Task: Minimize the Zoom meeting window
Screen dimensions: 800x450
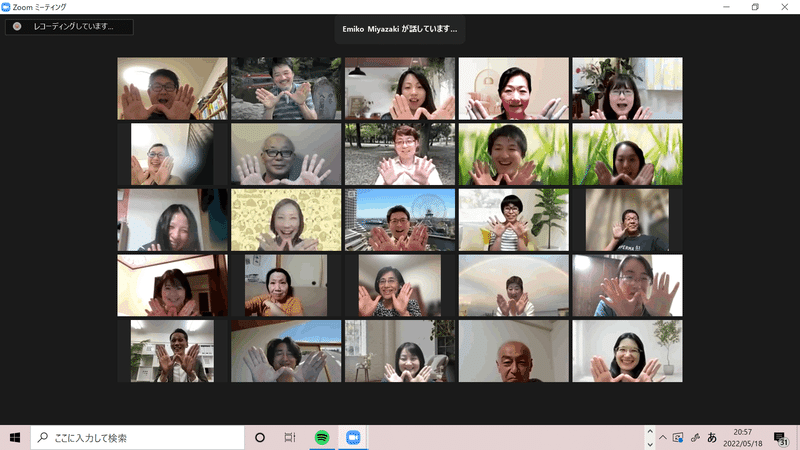Action: (x=726, y=7)
